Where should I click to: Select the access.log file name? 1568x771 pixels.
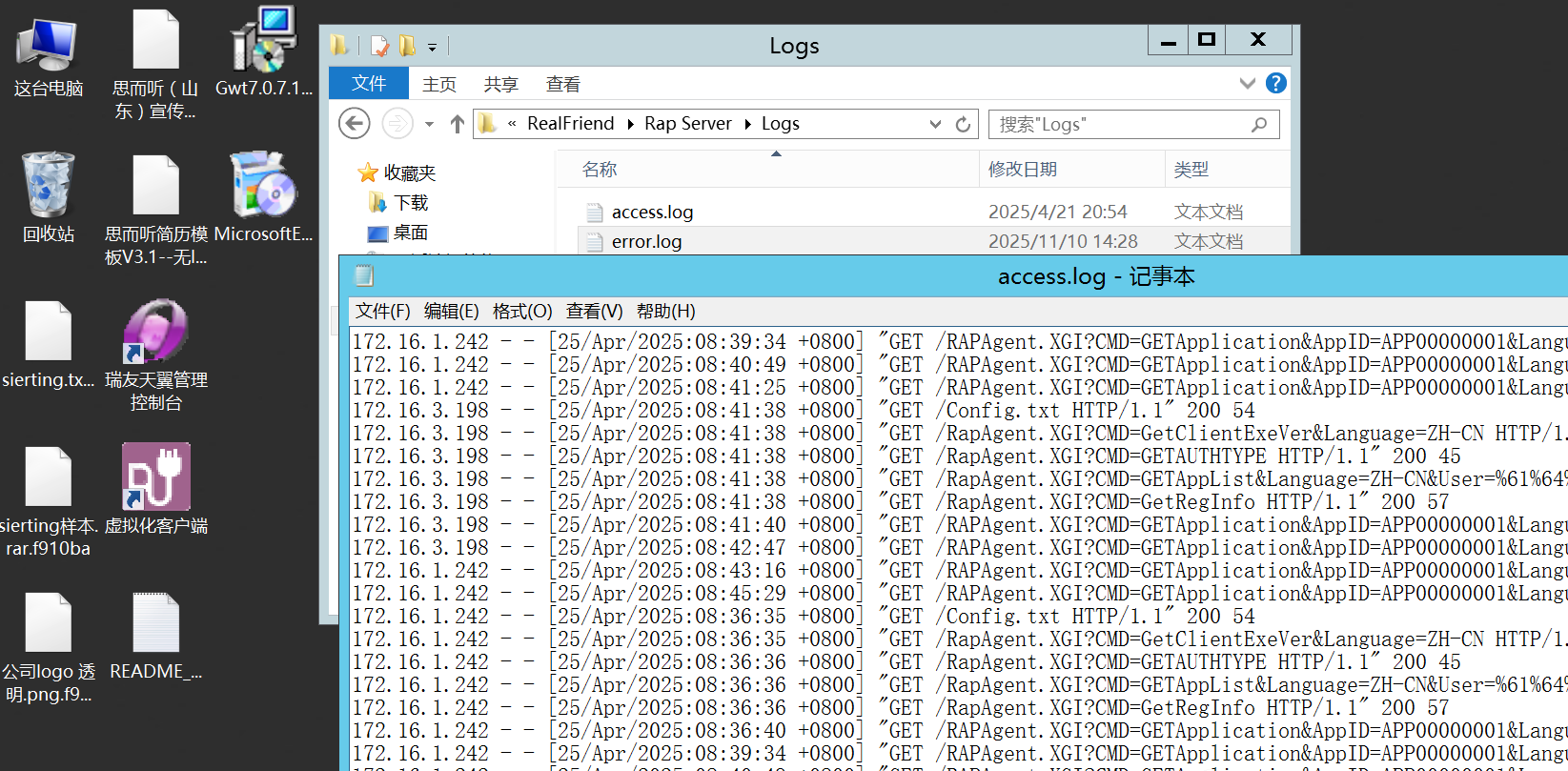click(652, 213)
